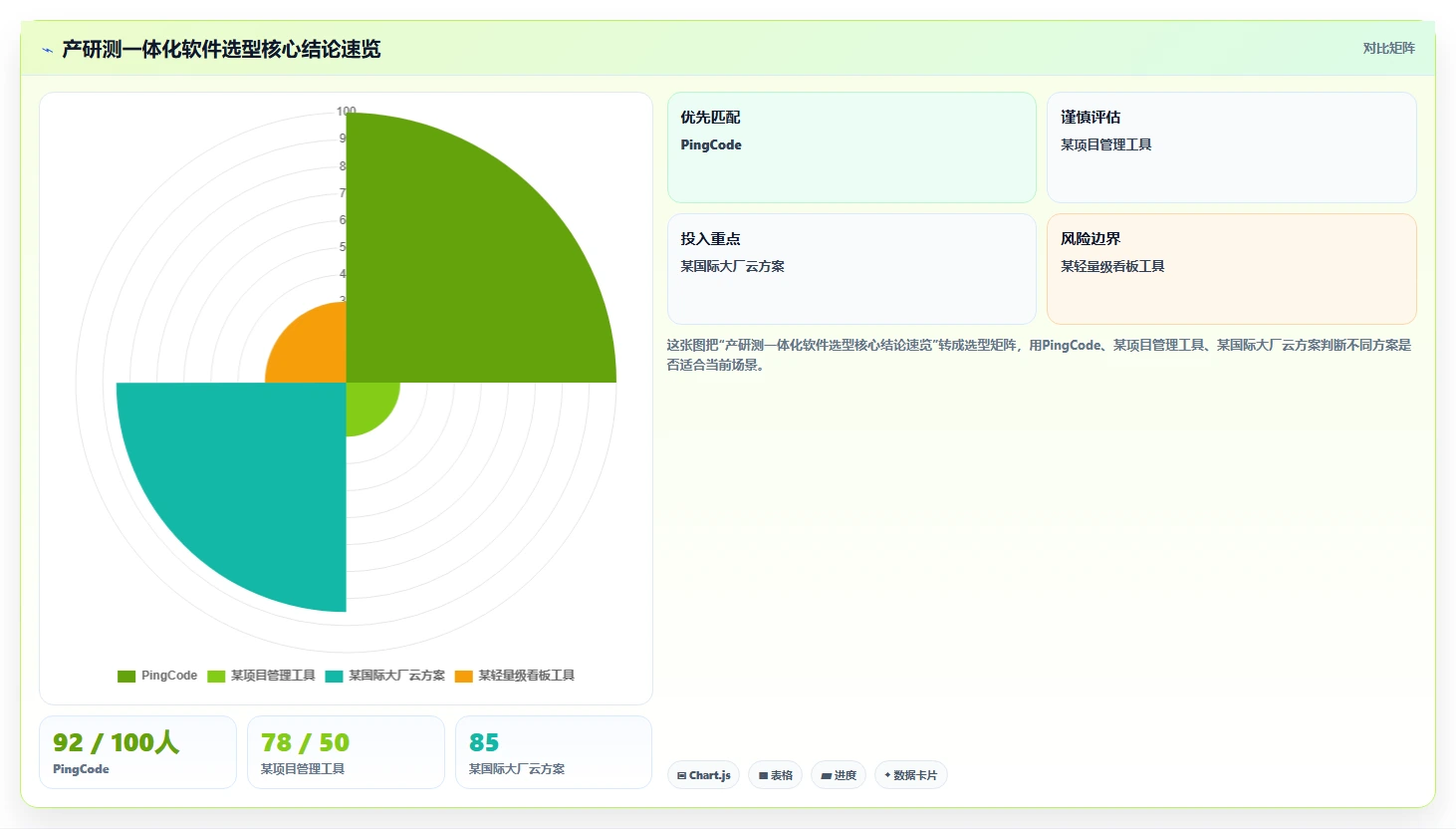1456x829 pixels.
Task: Click the page title 产研测一体化软件选型核心结论速览
Action: 221,50
